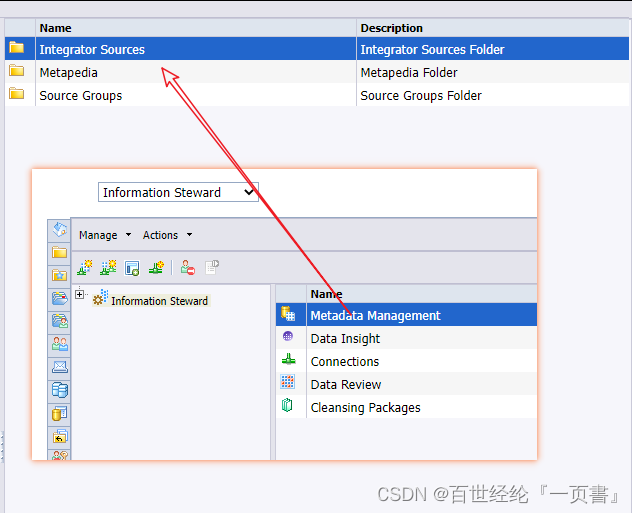Select the Connections row
Viewport: 632px width, 513px height.
click(x=406, y=361)
